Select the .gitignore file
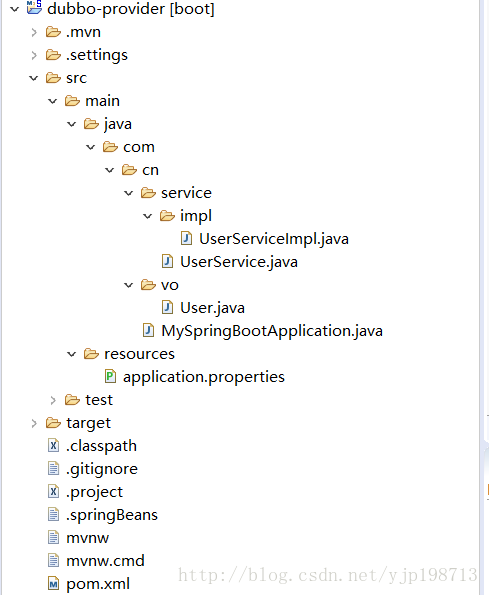This screenshot has height=595, width=489. [93, 469]
